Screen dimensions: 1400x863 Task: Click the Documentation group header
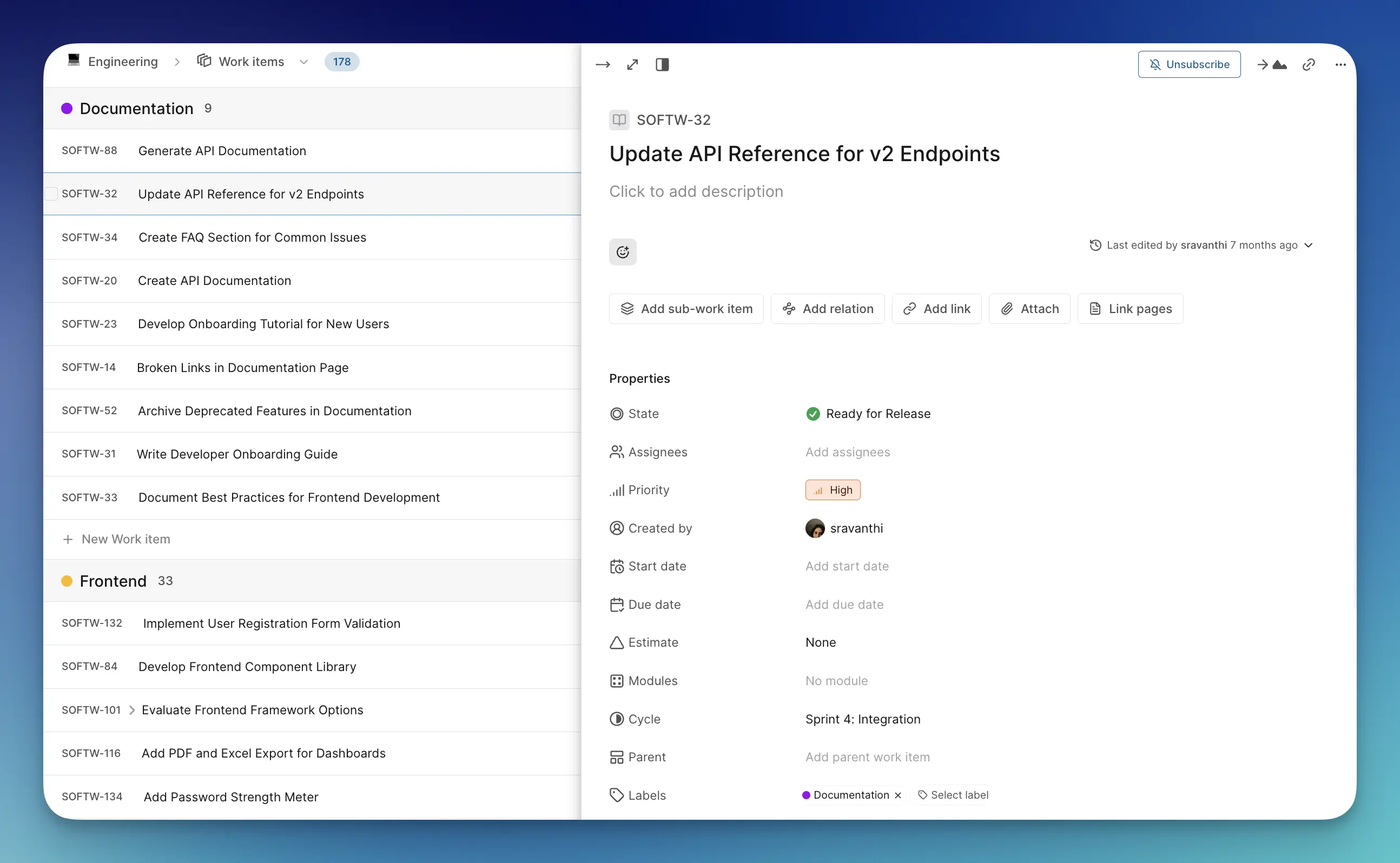(312, 109)
